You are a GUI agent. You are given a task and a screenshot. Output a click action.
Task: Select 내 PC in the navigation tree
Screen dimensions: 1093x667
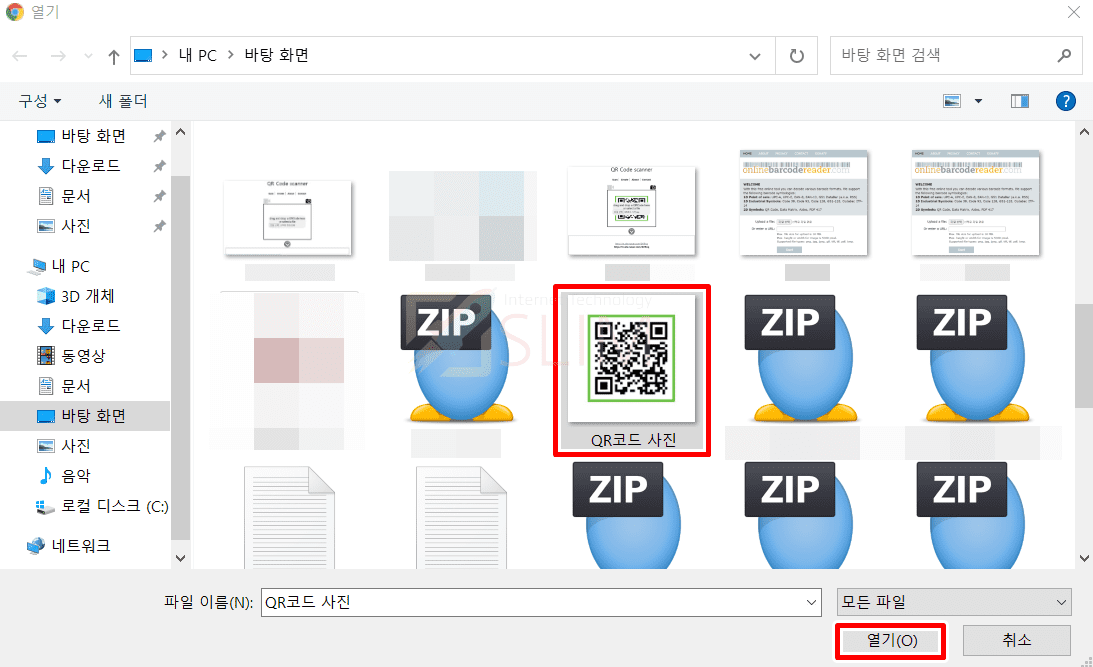point(70,266)
